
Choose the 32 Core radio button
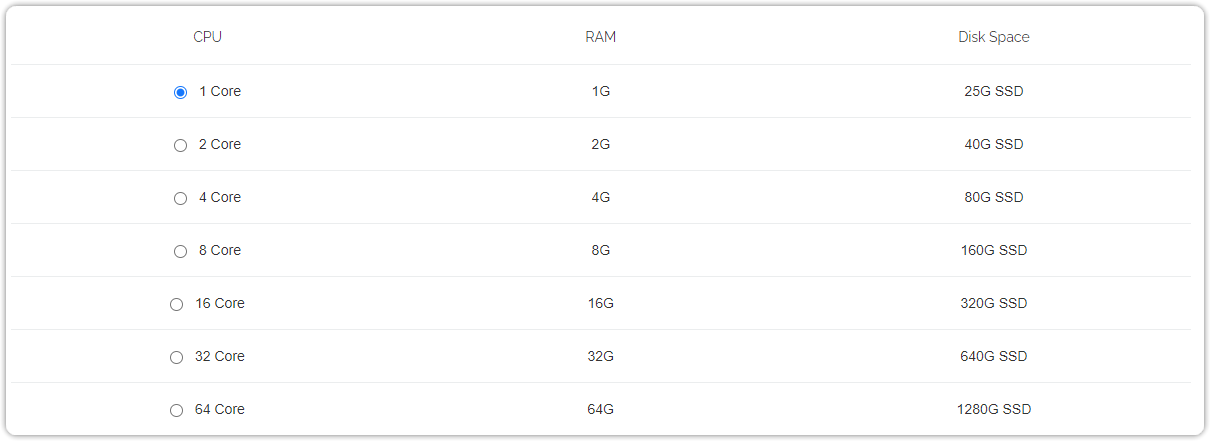(177, 357)
